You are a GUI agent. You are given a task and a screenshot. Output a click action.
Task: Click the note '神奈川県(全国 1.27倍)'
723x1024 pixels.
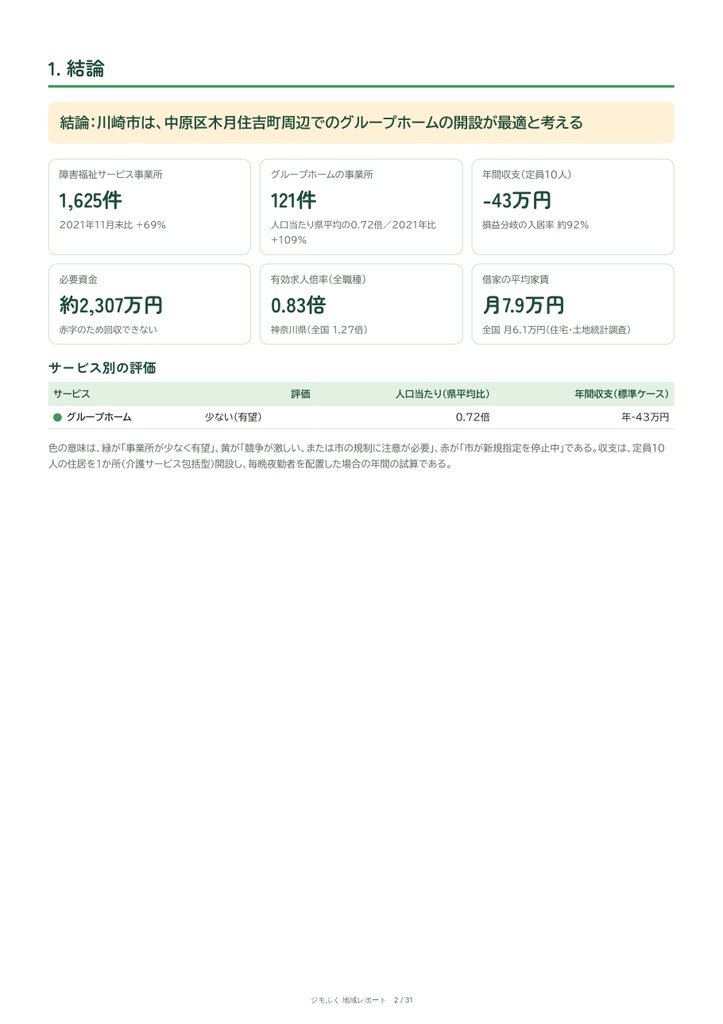pos(319,330)
